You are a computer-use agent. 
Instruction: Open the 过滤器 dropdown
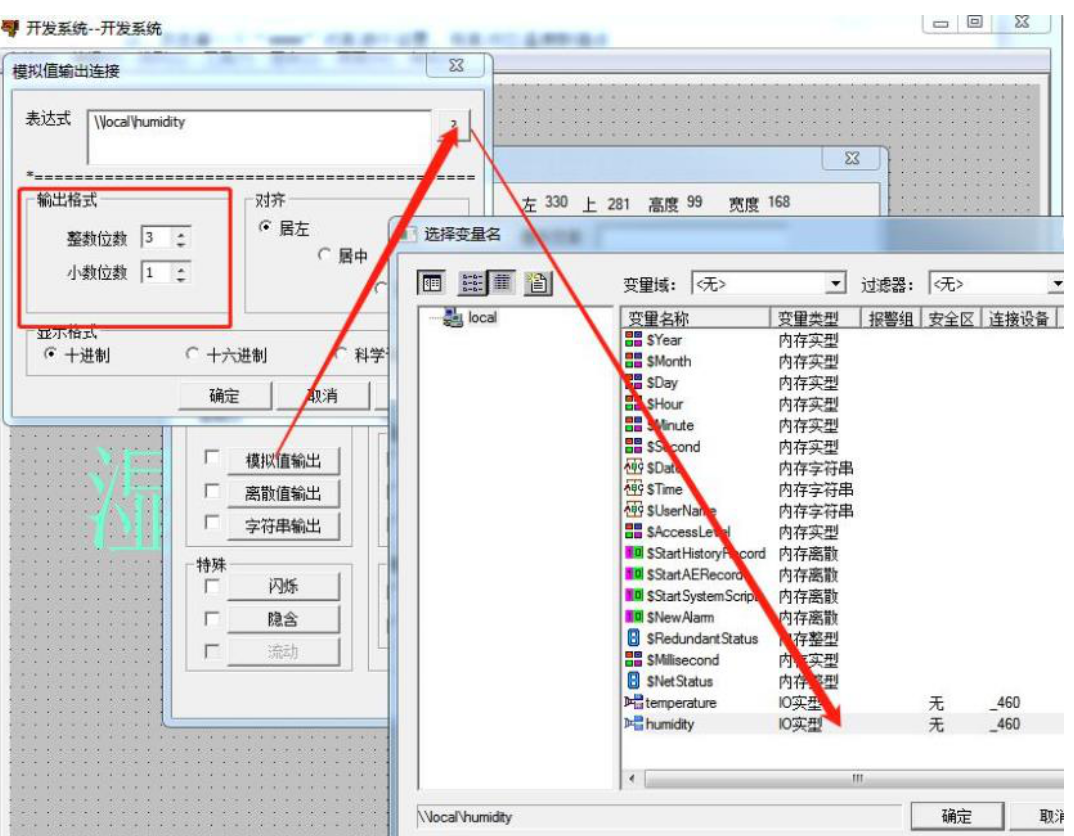point(1058,283)
